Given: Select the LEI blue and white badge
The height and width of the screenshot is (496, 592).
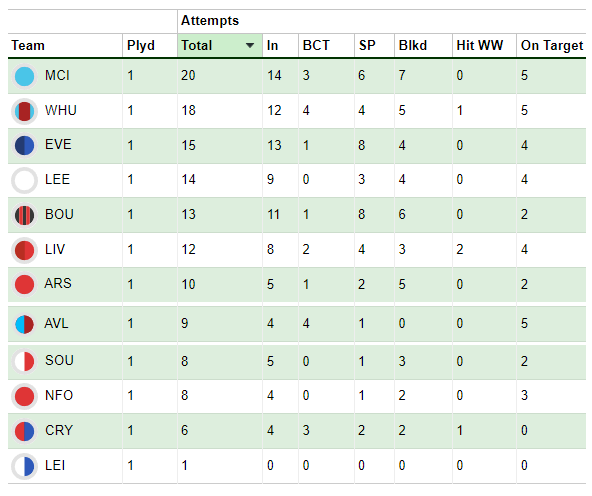Looking at the screenshot, I should pyautogui.click(x=25, y=467).
